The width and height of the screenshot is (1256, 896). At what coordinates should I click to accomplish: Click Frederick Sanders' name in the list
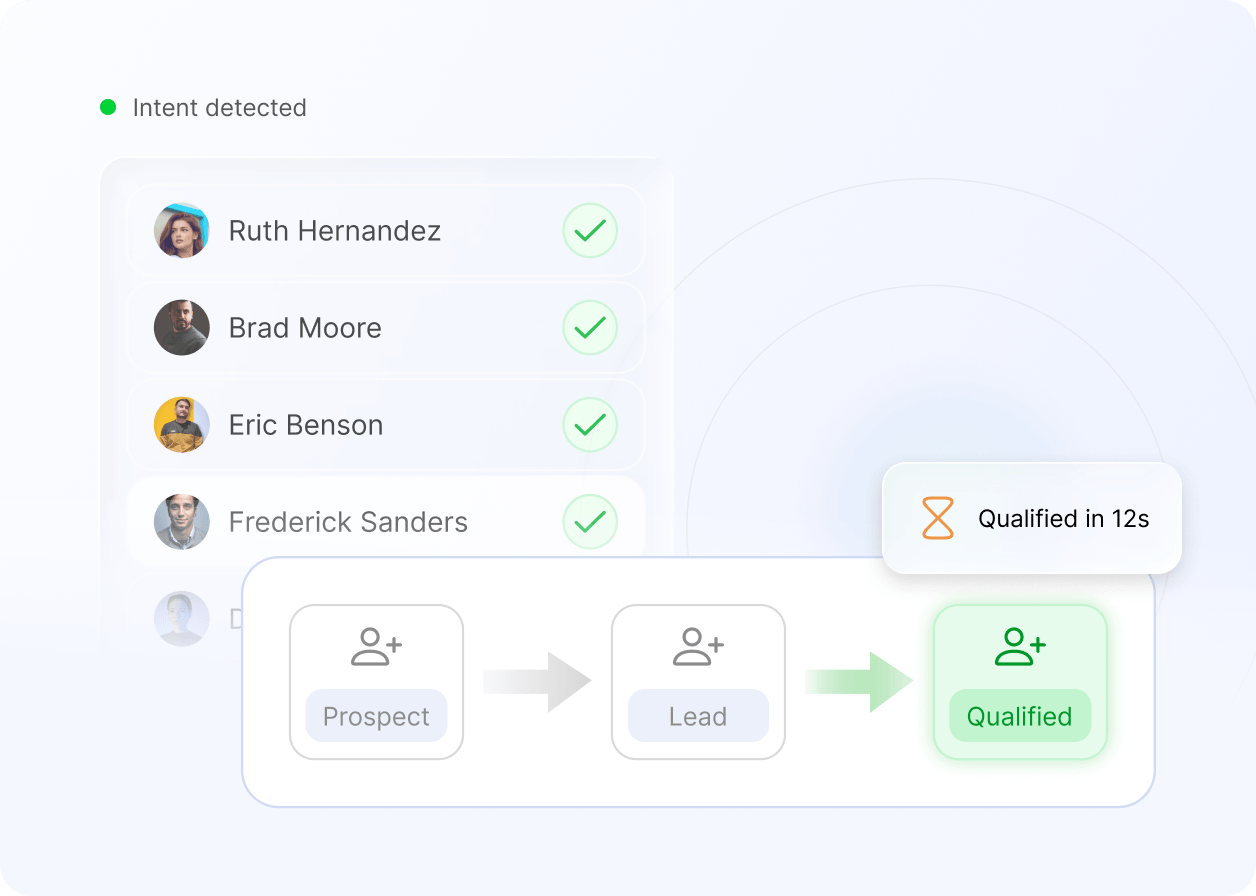click(x=348, y=522)
